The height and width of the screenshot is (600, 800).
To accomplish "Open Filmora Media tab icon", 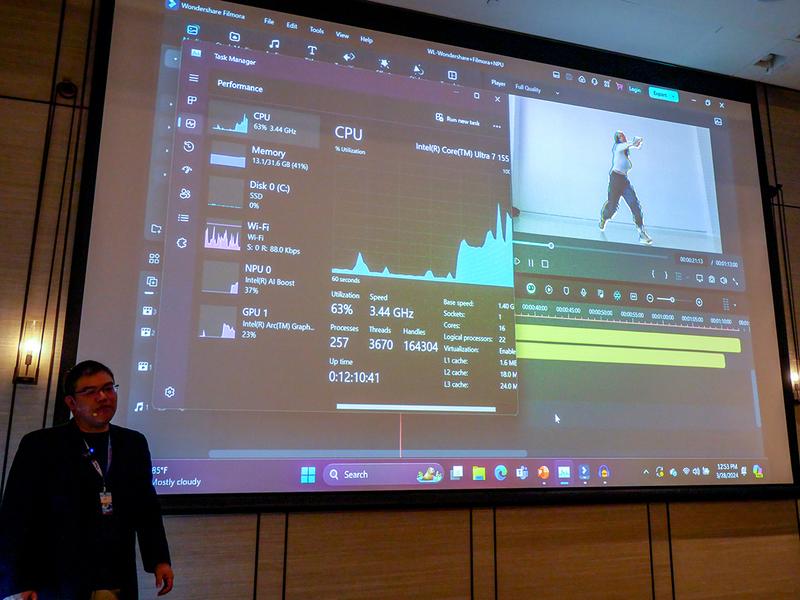I will (x=192, y=30).
